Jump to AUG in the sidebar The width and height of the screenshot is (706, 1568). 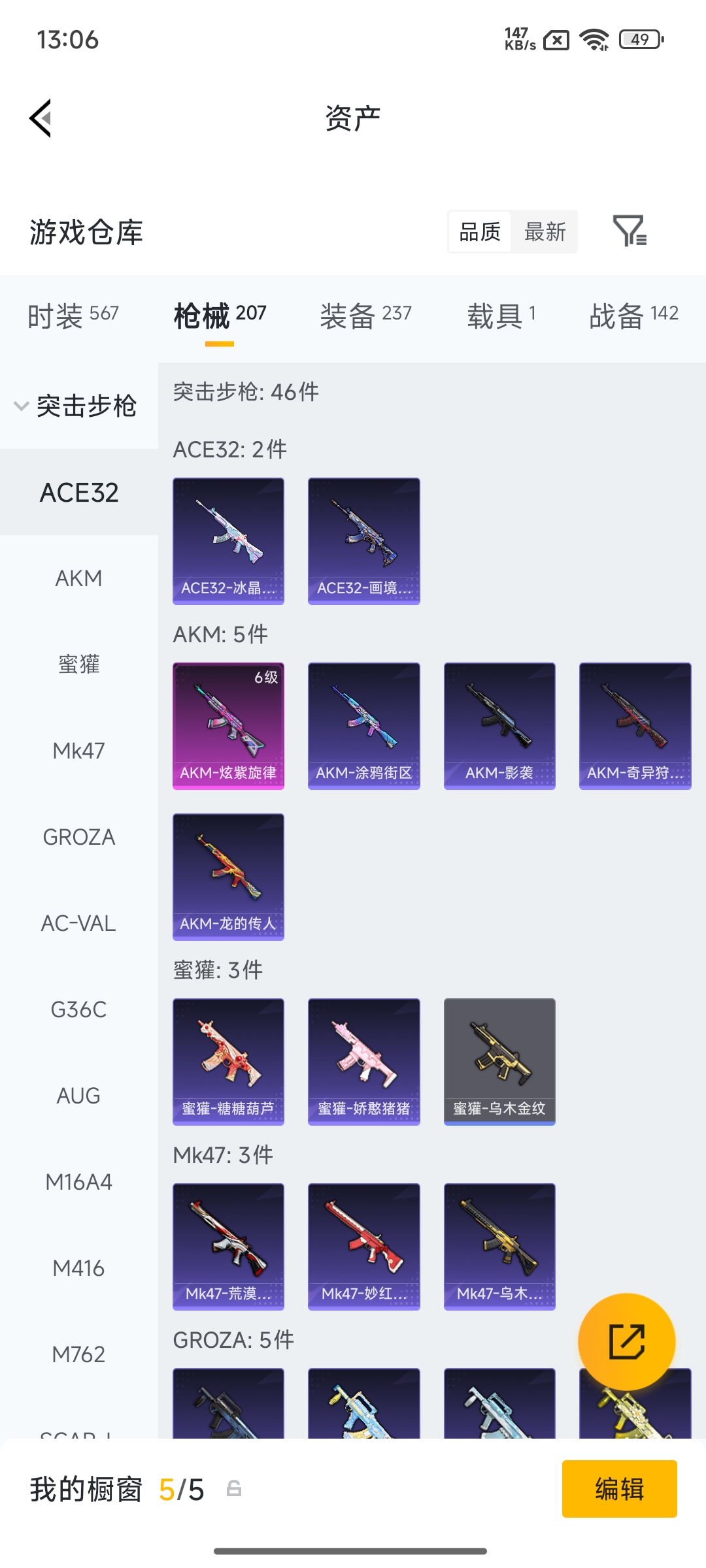(x=79, y=1096)
